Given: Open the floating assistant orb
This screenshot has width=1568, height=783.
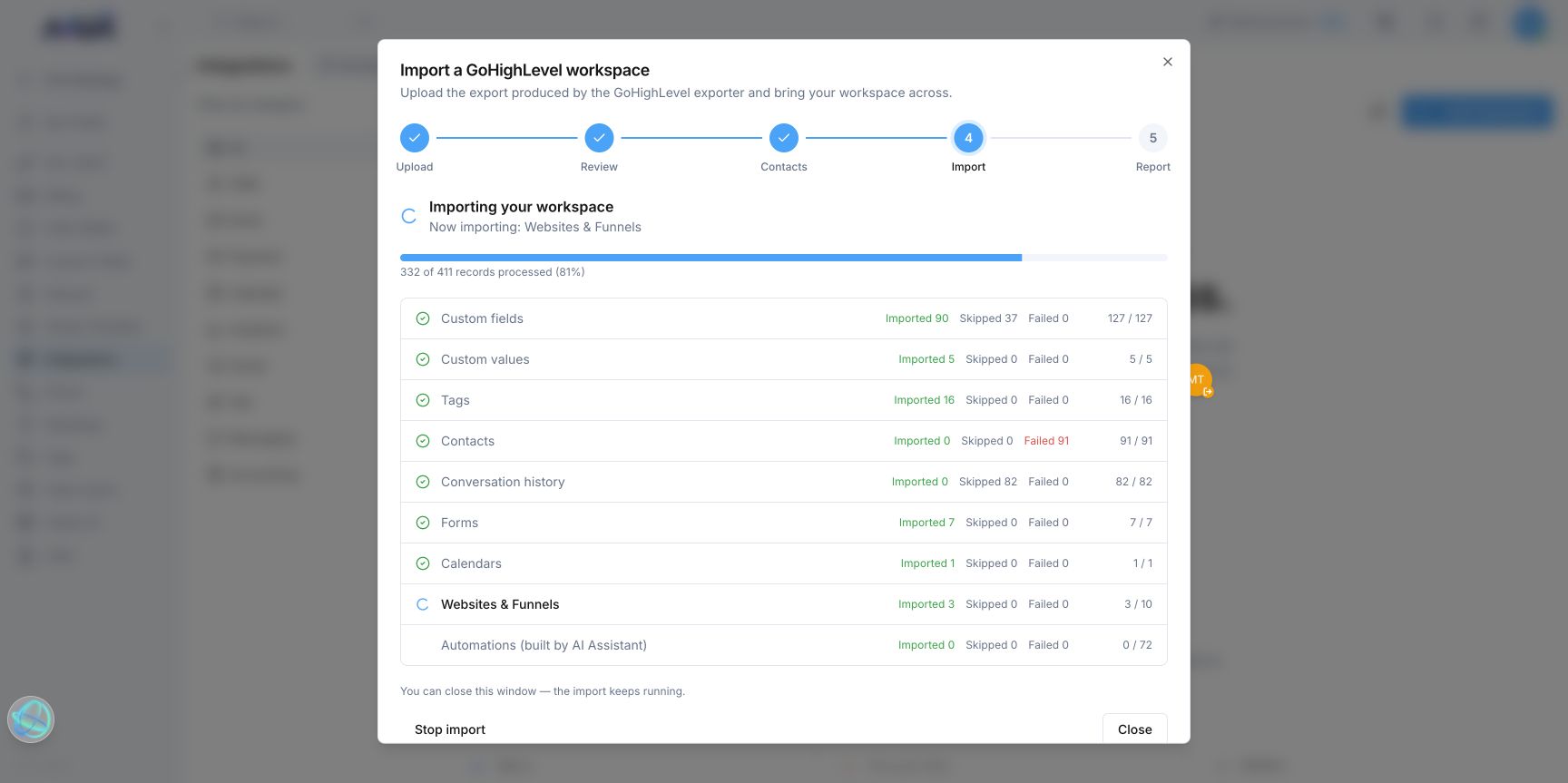Looking at the screenshot, I should [31, 719].
